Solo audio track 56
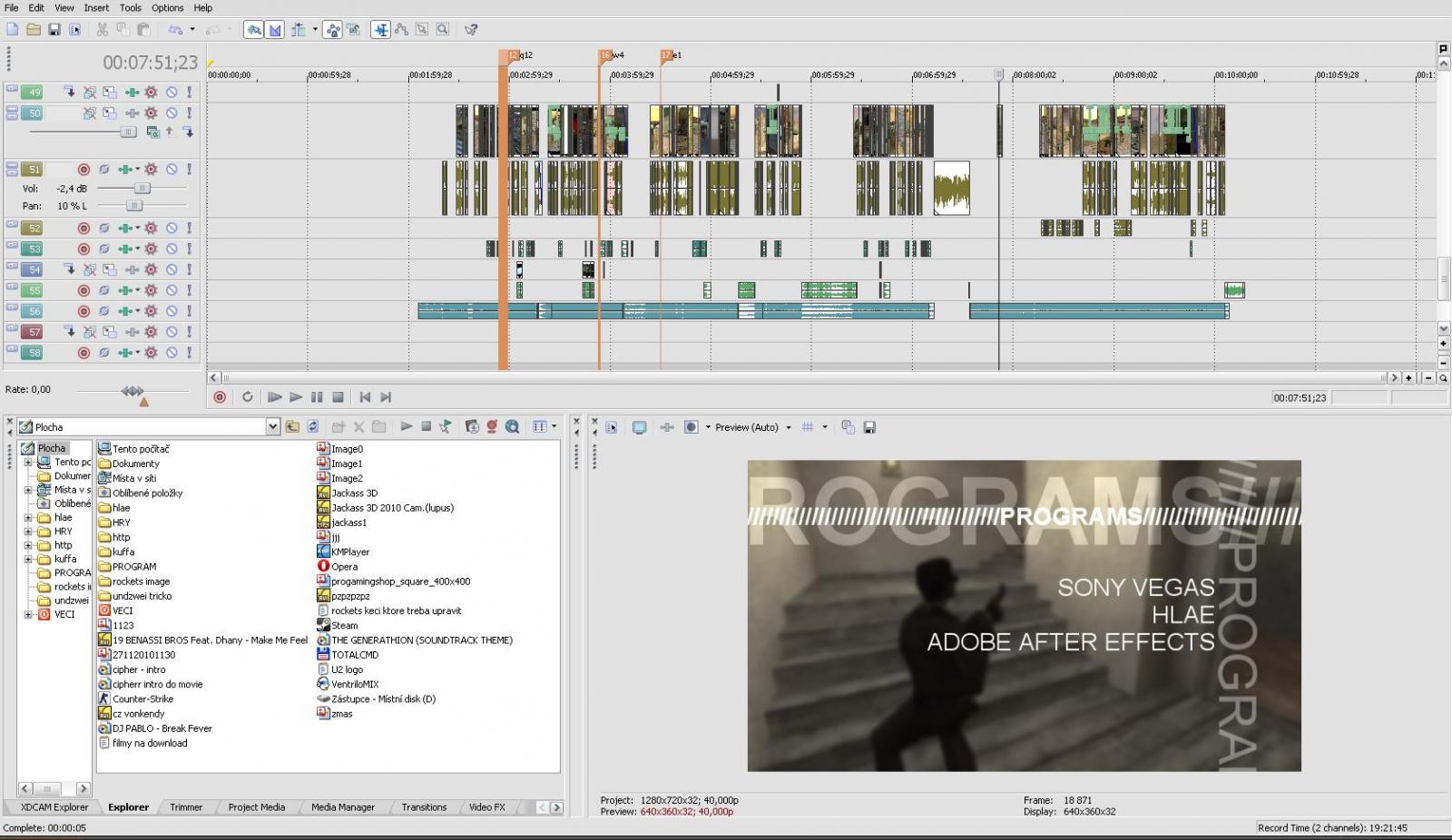The image size is (1452, 840). tap(189, 311)
